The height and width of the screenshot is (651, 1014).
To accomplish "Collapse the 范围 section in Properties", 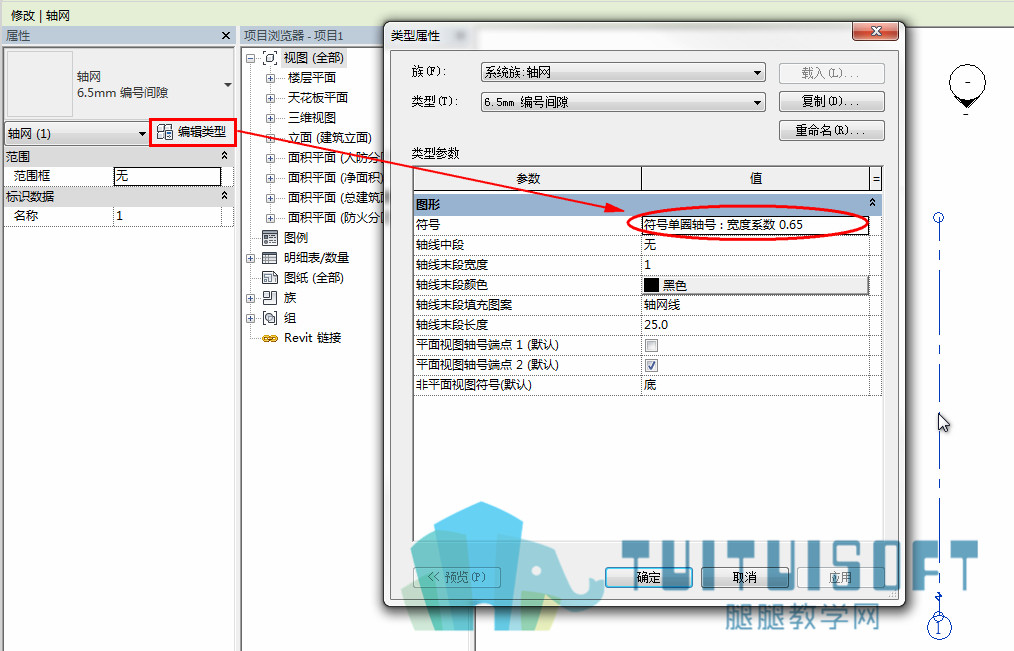I will coord(224,156).
